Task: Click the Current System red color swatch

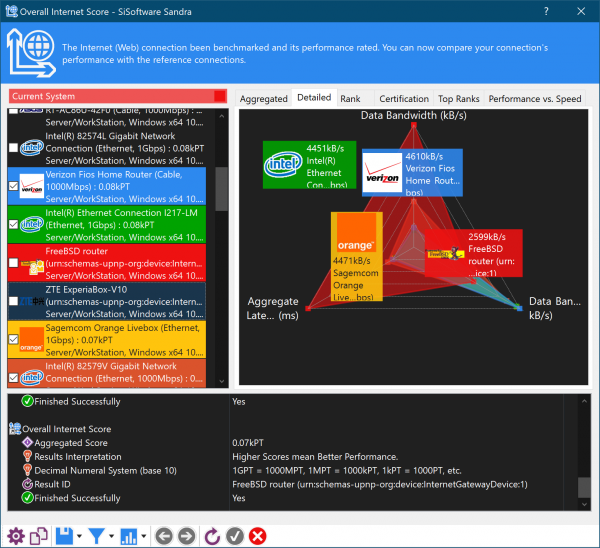Action: tap(220, 96)
